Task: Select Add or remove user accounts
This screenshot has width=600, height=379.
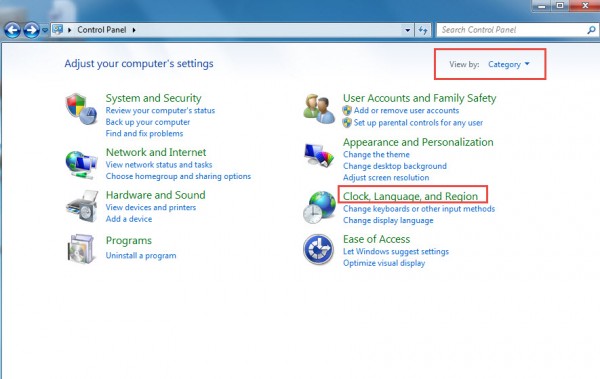Action: point(406,111)
